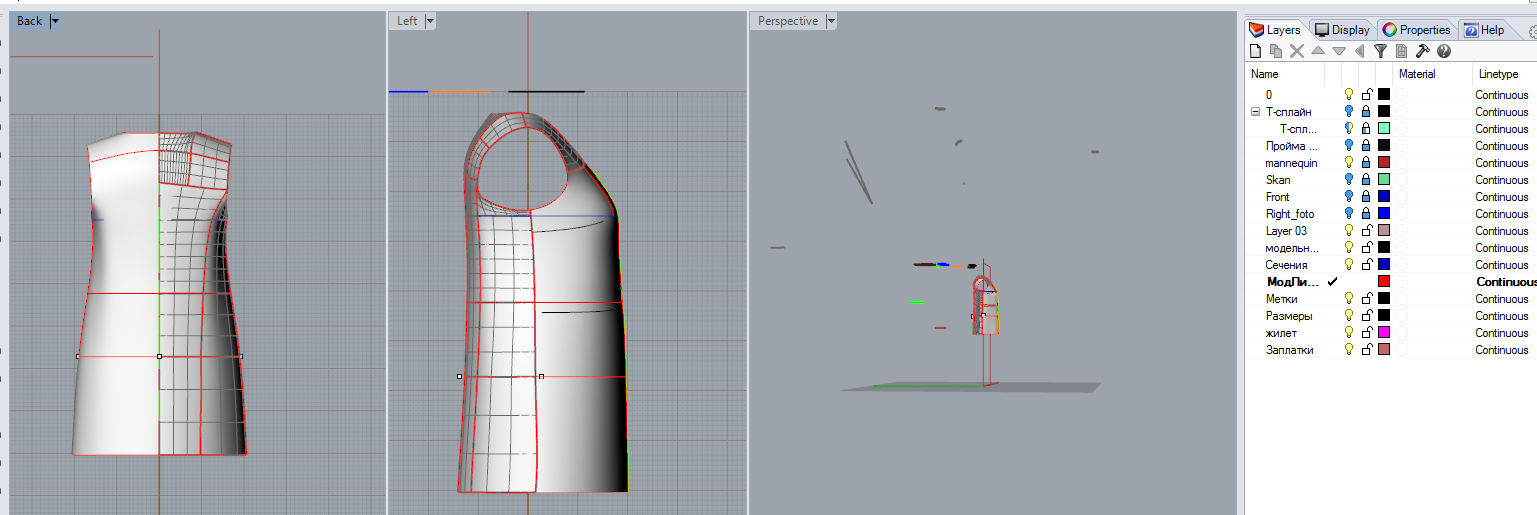This screenshot has height=515, width=1537.
Task: Click the Linetype column header
Action: tap(1497, 74)
